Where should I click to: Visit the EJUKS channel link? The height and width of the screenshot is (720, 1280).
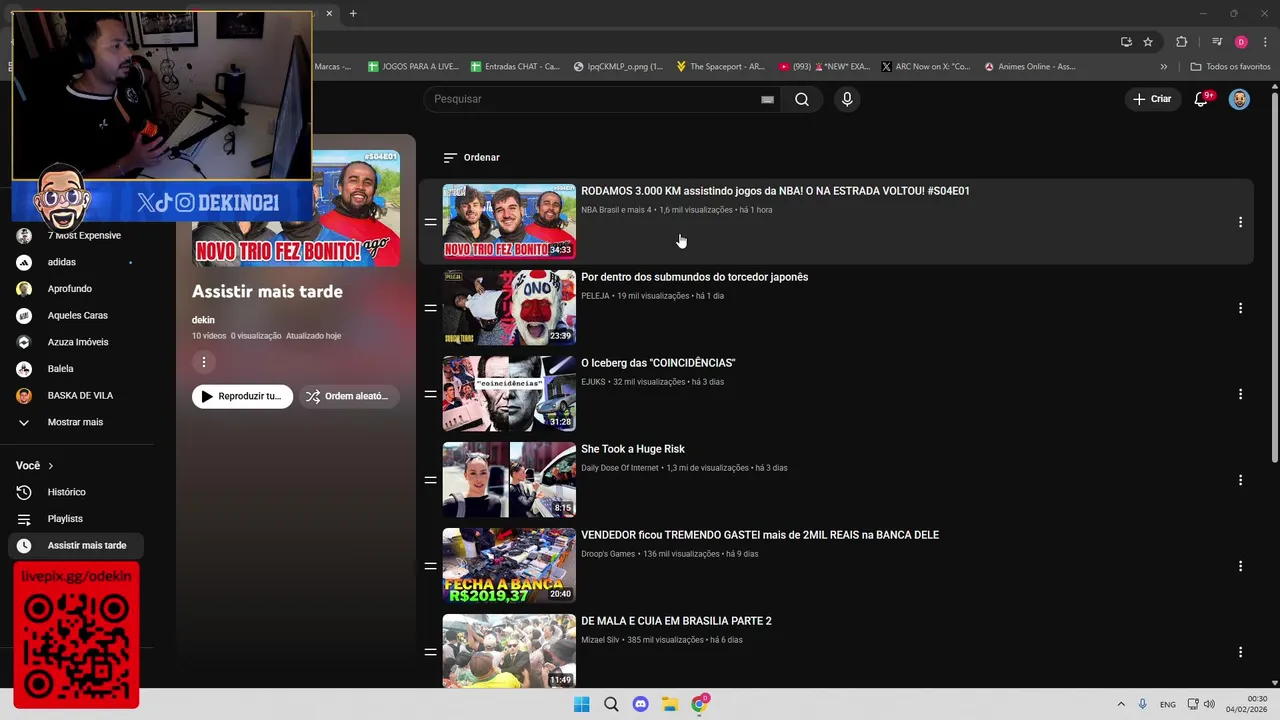tap(593, 382)
